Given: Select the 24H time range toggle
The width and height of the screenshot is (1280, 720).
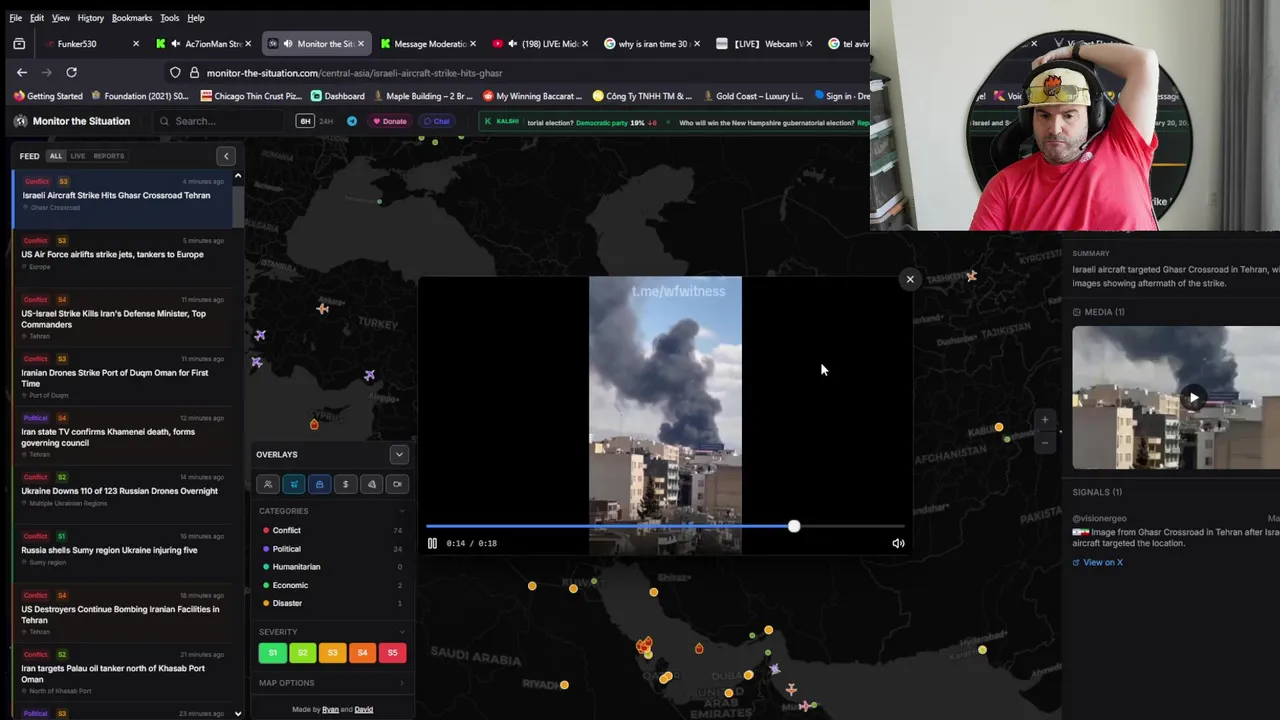Looking at the screenshot, I should [325, 121].
